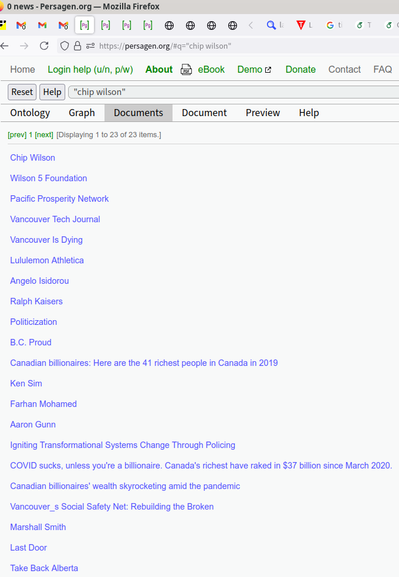Open the Aaron Gunn document
Viewport: 399px width, 577px height.
[33, 425]
